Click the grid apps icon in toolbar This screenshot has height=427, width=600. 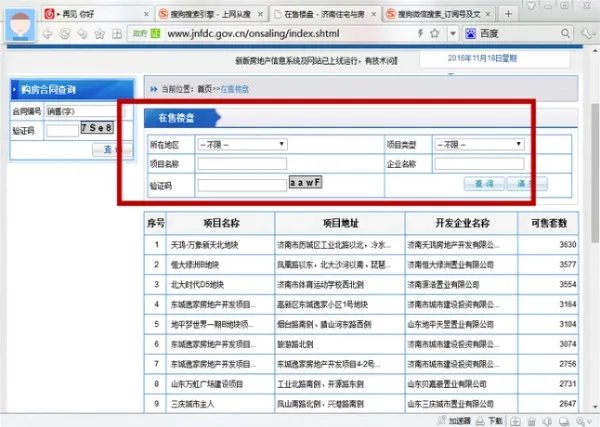point(117,34)
